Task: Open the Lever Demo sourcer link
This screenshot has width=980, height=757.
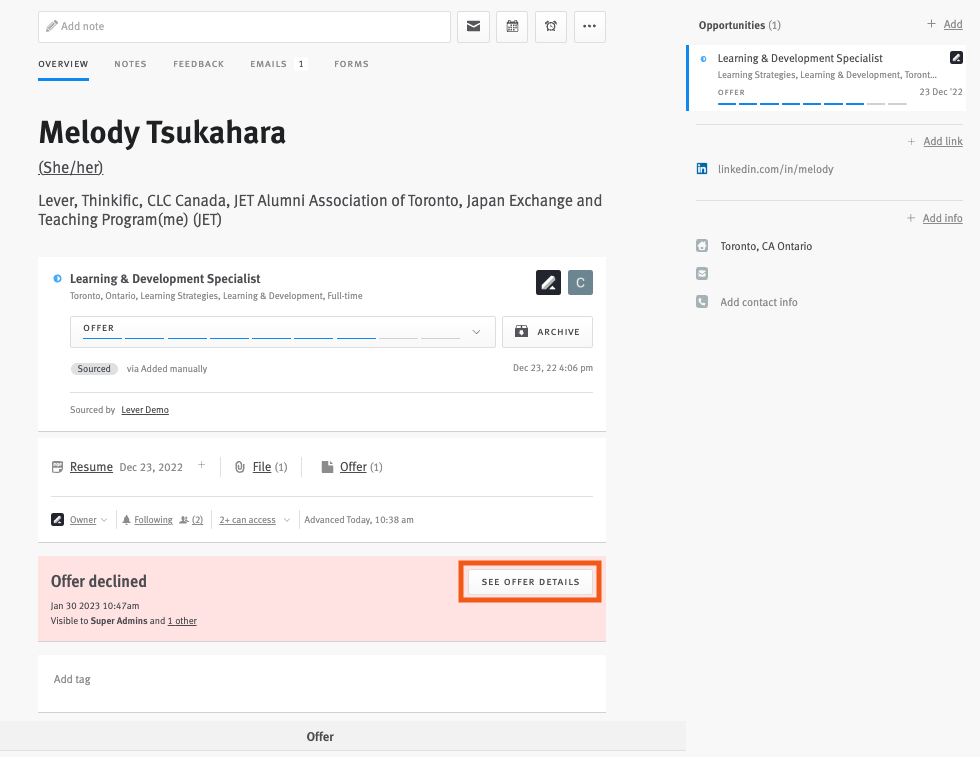Action: coord(143,409)
